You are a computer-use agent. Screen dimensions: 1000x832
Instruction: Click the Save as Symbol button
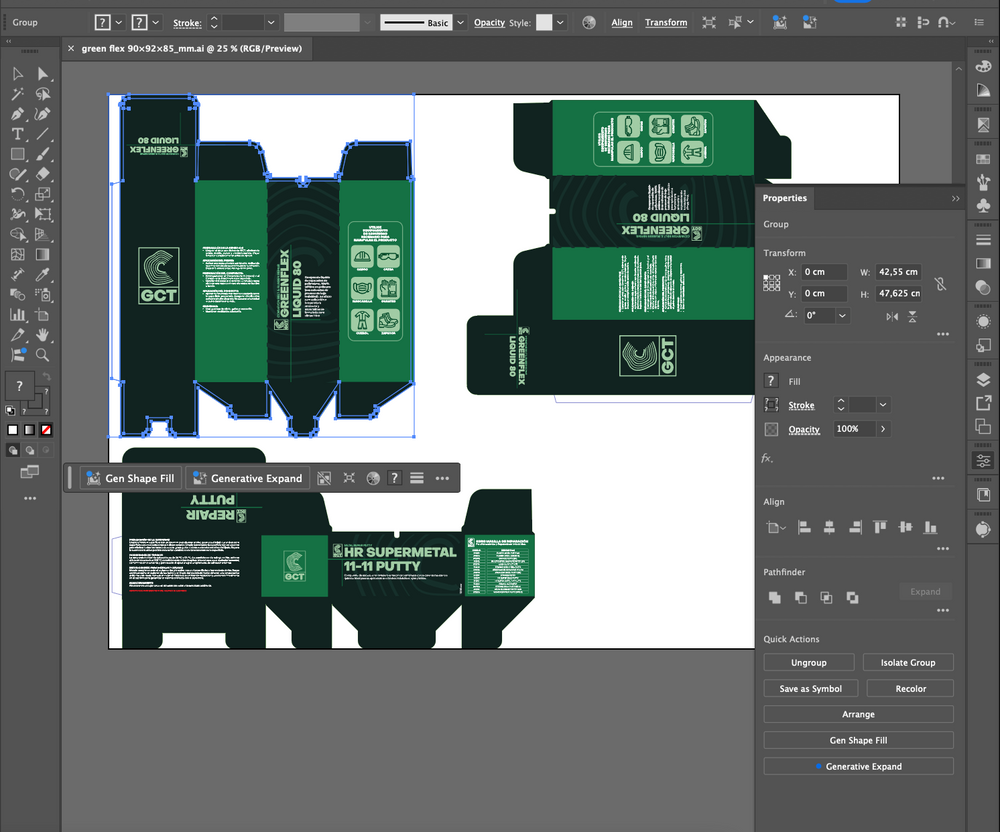(x=811, y=689)
